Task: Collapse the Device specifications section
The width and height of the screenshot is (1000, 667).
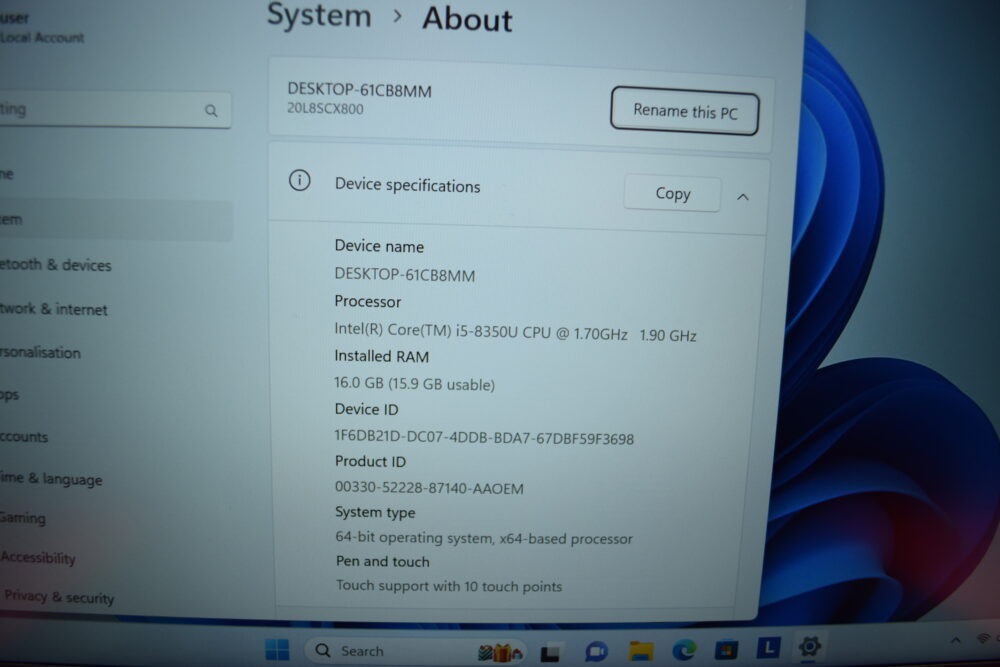Action: click(x=742, y=197)
